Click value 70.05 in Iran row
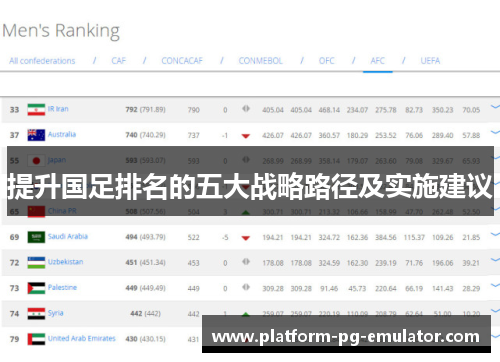Viewport: 500px width, 362px height. pyautogui.click(x=471, y=110)
